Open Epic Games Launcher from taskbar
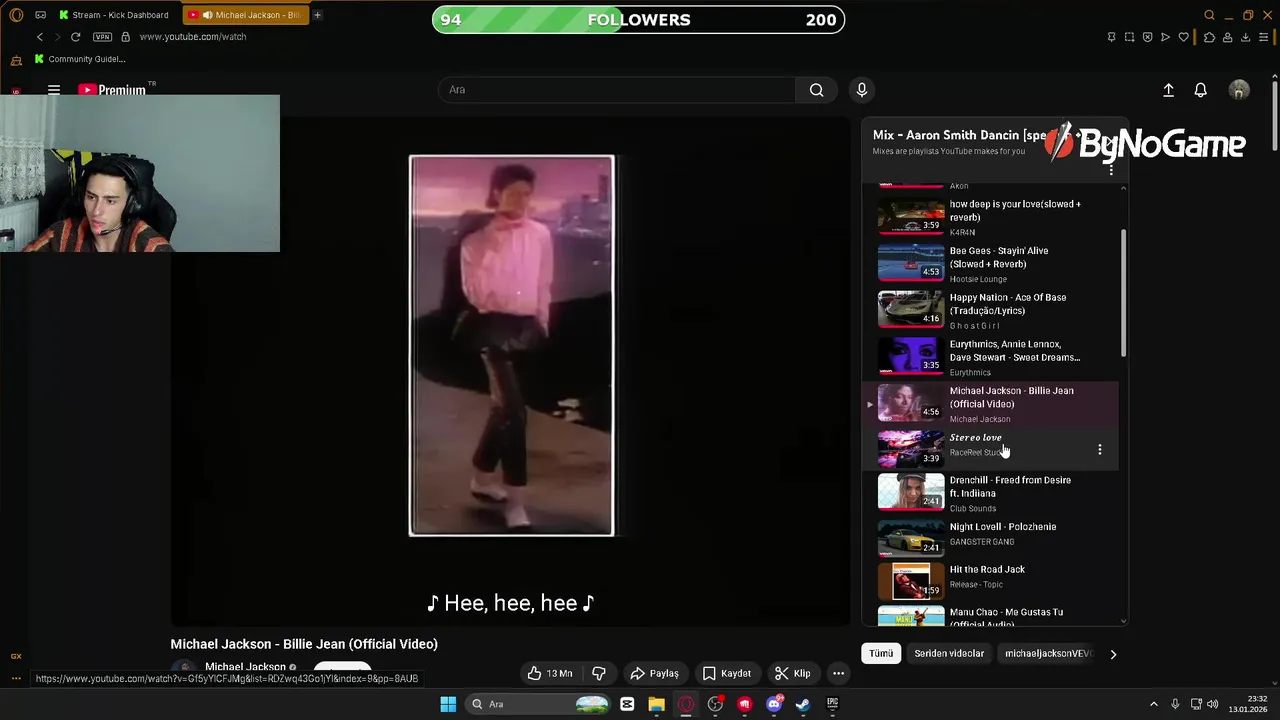Image resolution: width=1280 pixels, height=720 pixels. click(832, 704)
